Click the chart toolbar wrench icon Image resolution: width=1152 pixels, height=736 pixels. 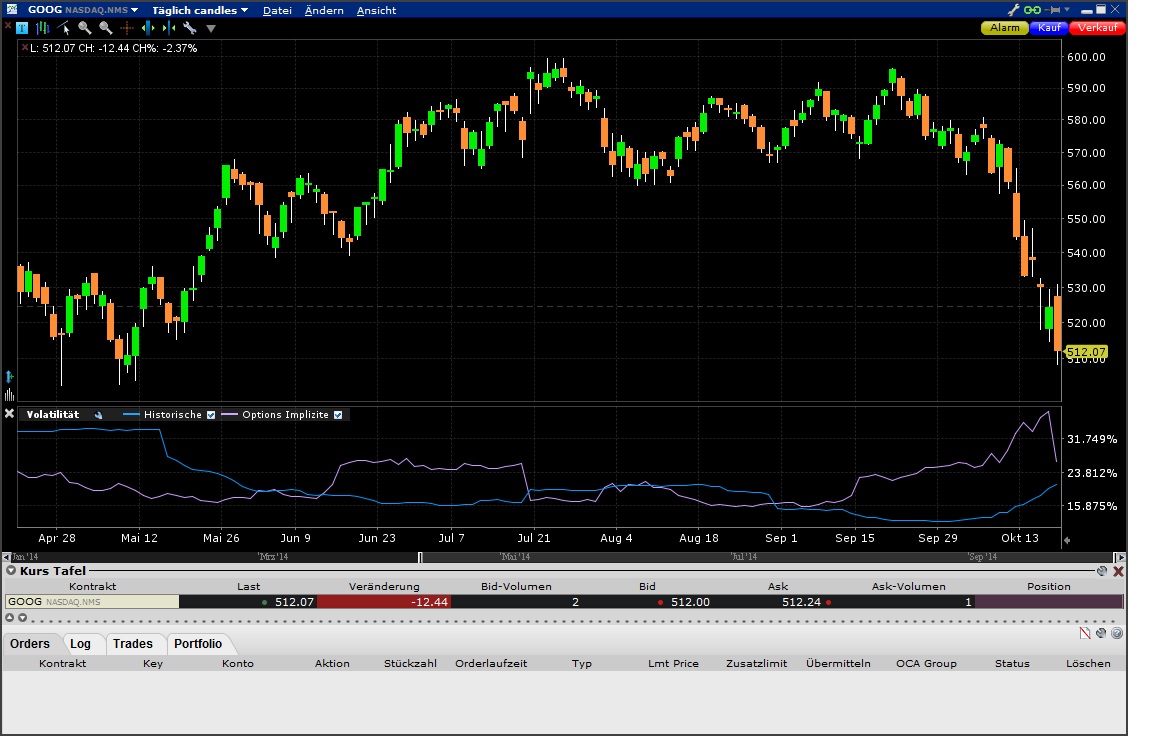(189, 28)
